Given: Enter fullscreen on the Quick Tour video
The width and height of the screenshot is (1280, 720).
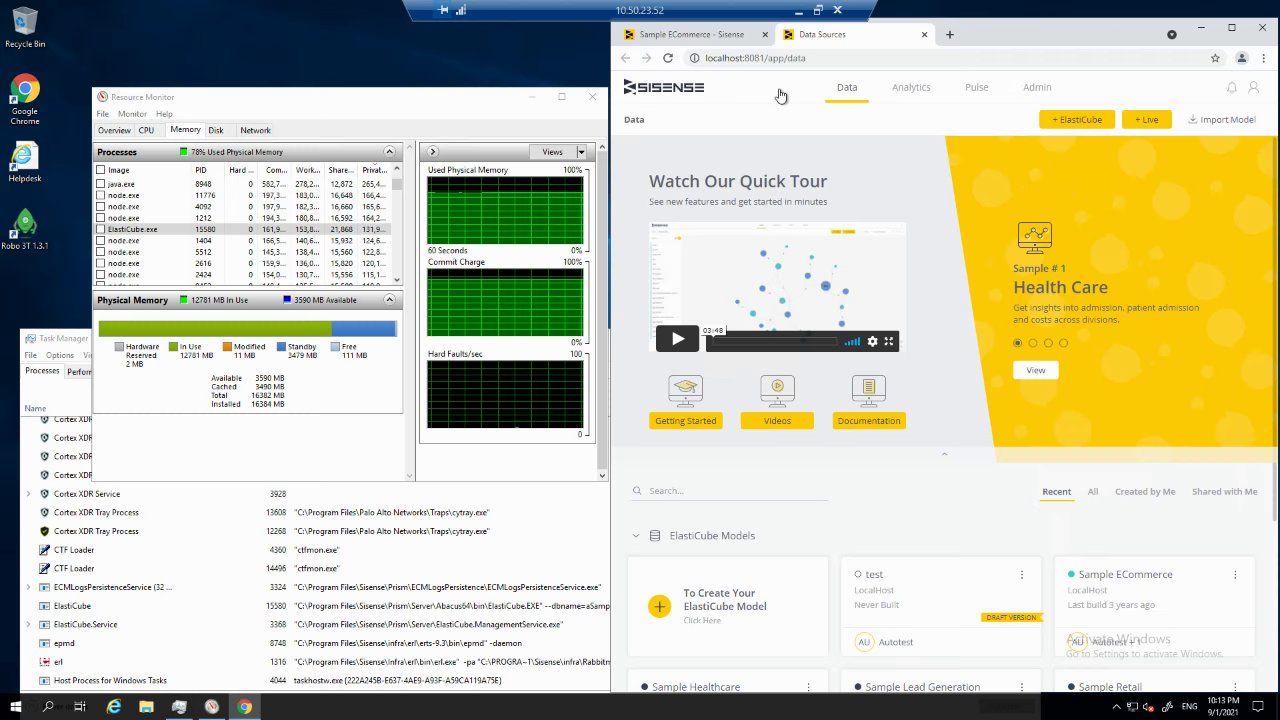Looking at the screenshot, I should [888, 341].
